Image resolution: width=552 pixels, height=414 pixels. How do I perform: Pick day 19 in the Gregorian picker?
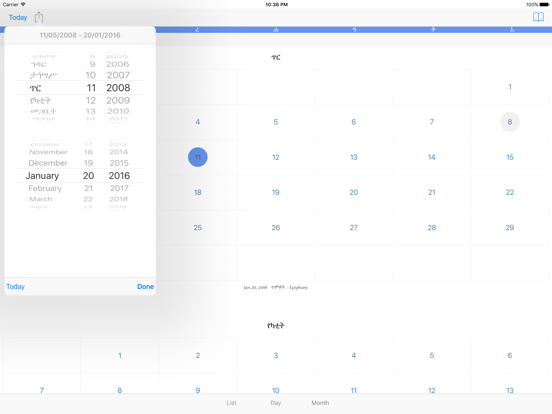pos(88,163)
